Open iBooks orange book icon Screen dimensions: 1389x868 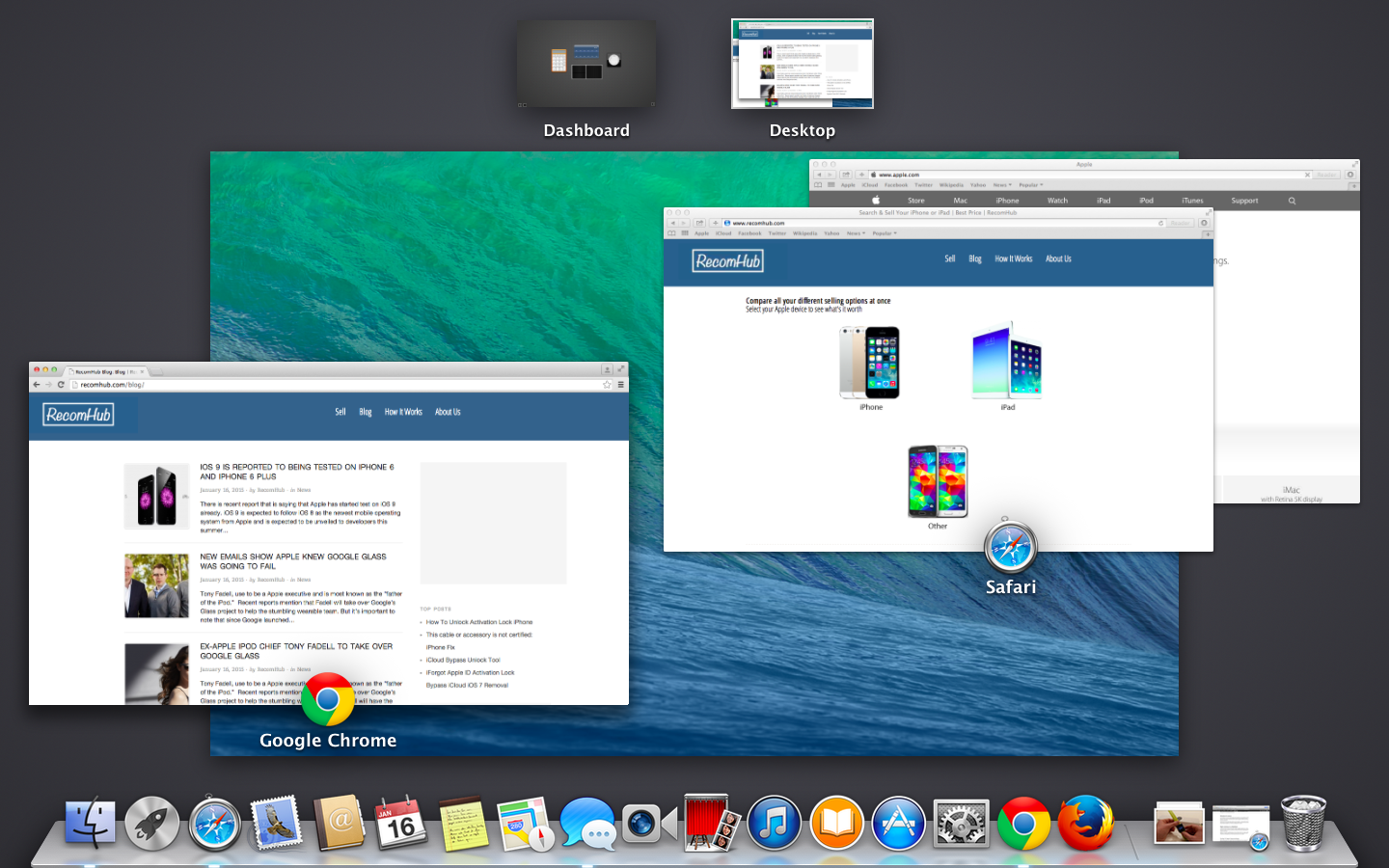click(837, 824)
